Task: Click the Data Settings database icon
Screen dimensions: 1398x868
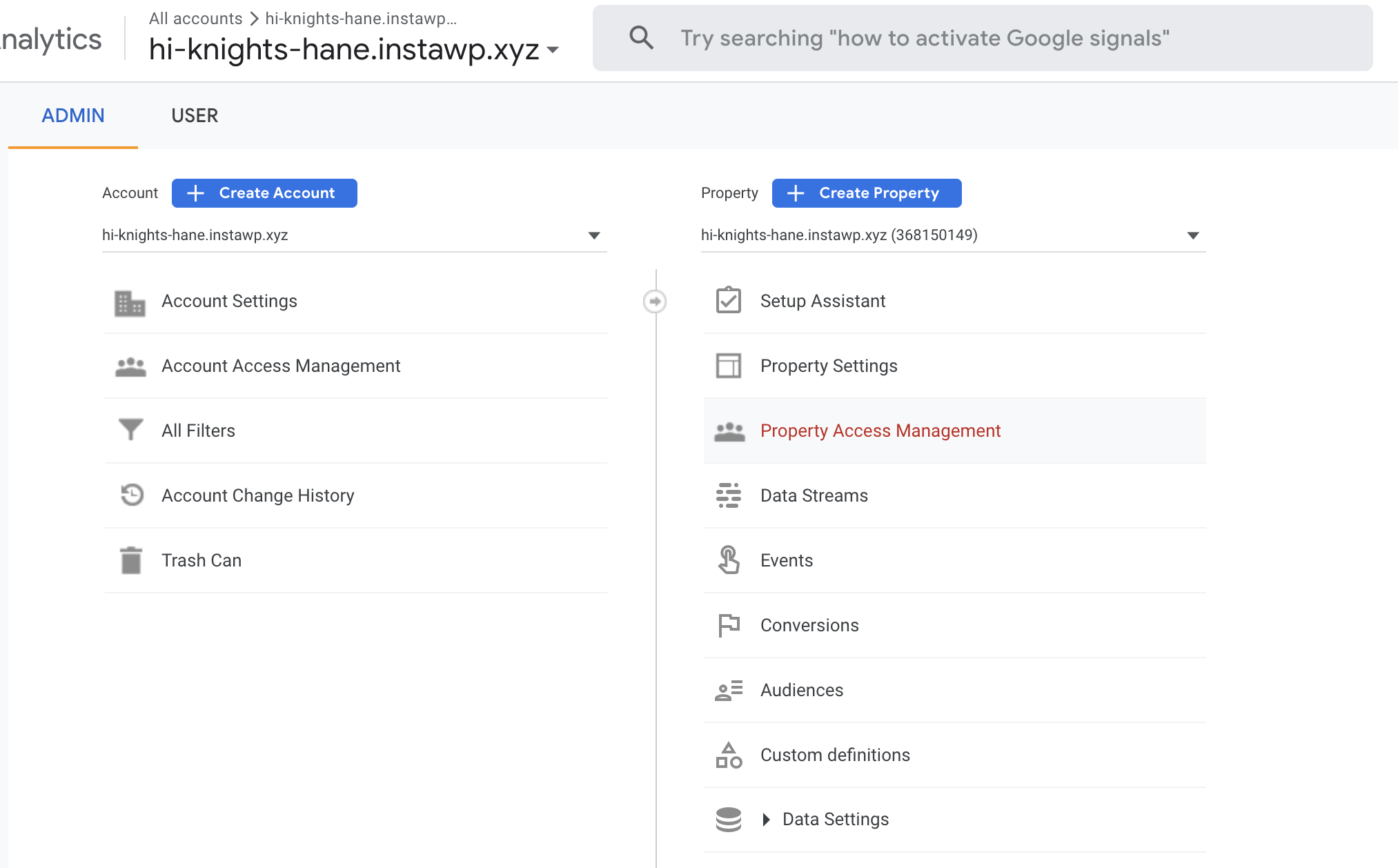Action: pos(728,820)
